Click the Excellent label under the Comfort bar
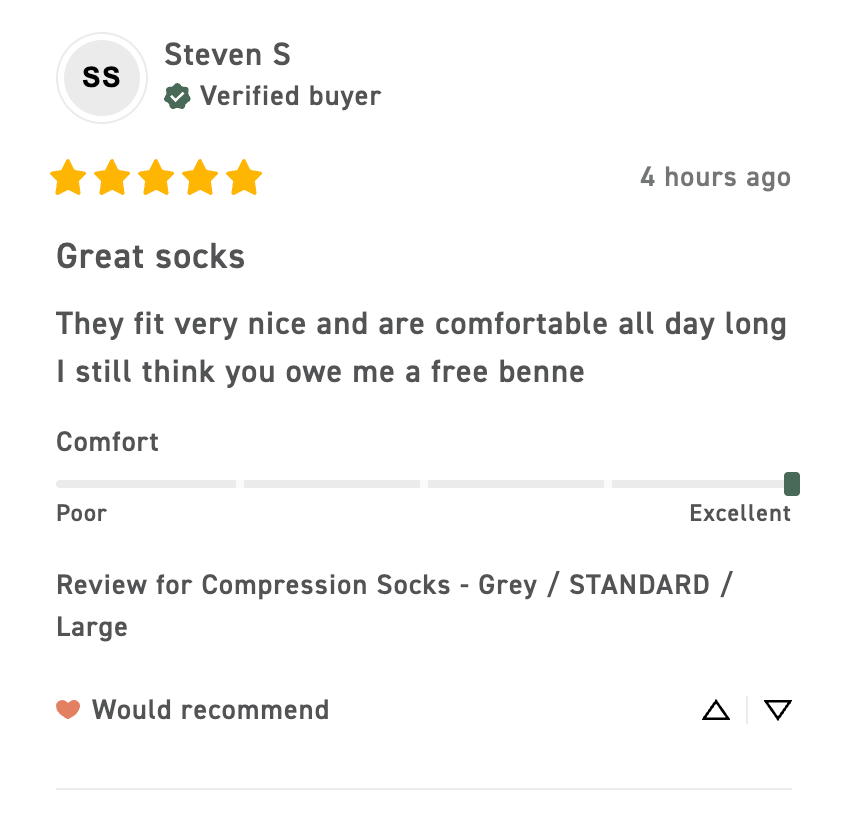This screenshot has height=824, width=848. (740, 514)
